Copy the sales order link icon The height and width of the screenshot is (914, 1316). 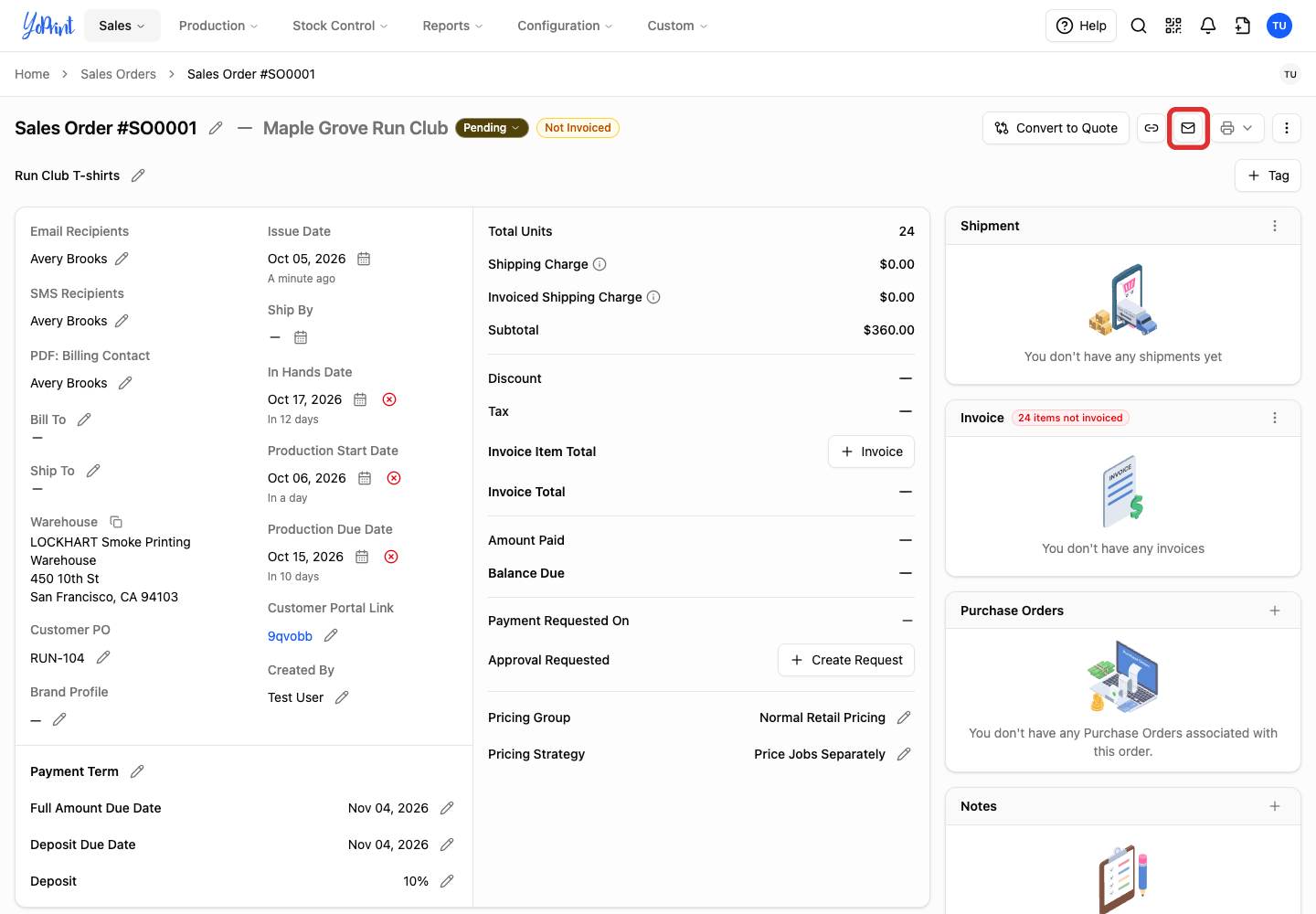pyautogui.click(x=1151, y=128)
